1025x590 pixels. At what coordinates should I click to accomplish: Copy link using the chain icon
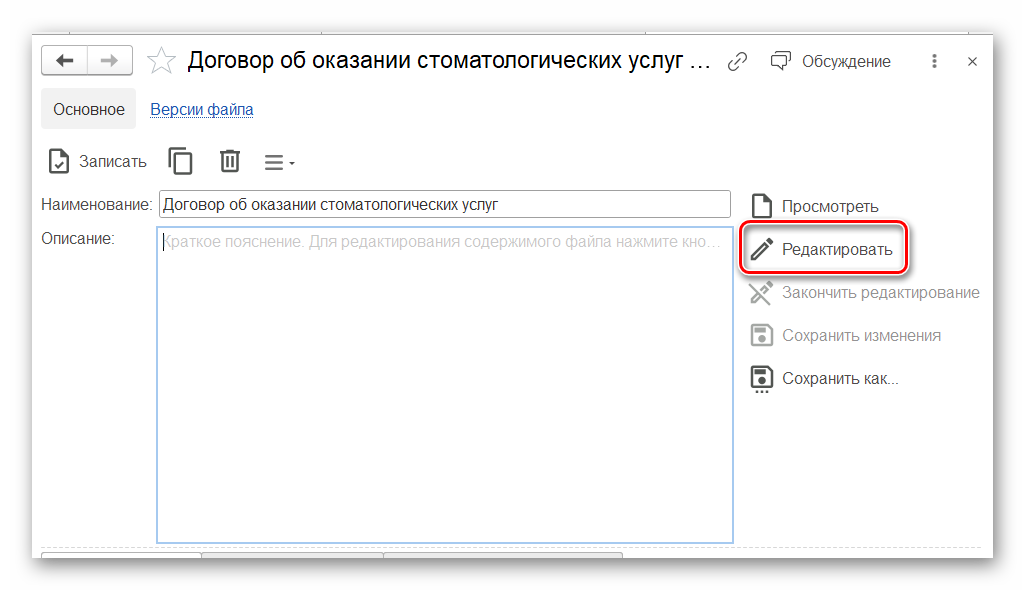coord(737,61)
